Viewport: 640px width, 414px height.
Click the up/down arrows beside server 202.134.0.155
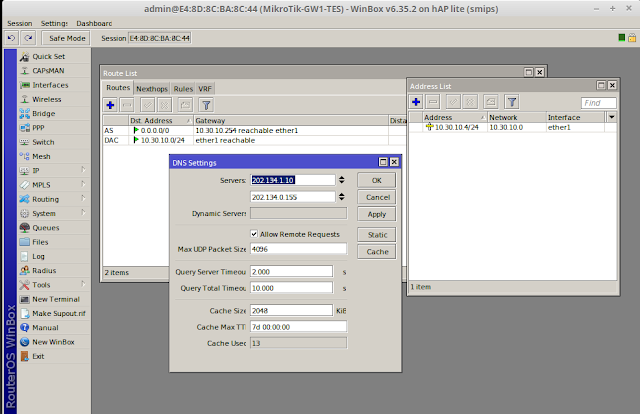coord(342,197)
